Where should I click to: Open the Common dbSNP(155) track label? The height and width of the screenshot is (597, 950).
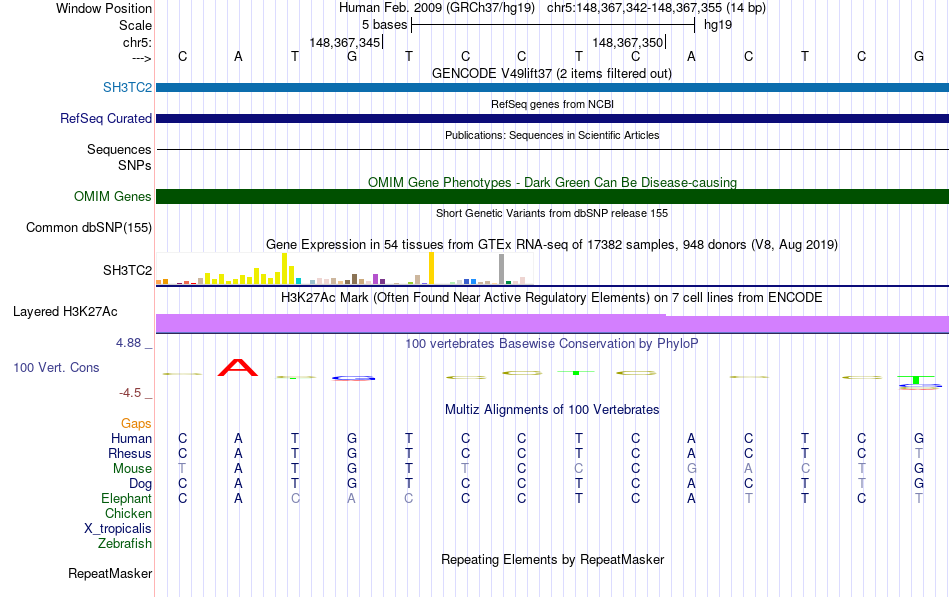(89, 227)
